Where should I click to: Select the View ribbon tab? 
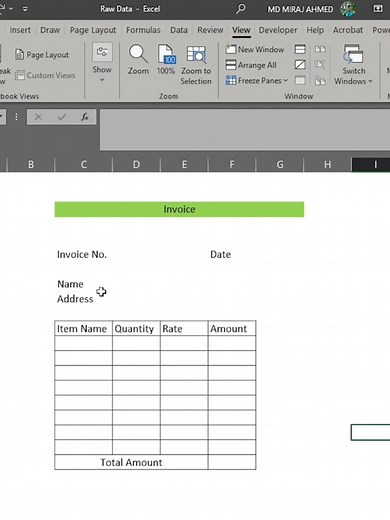[241, 30]
